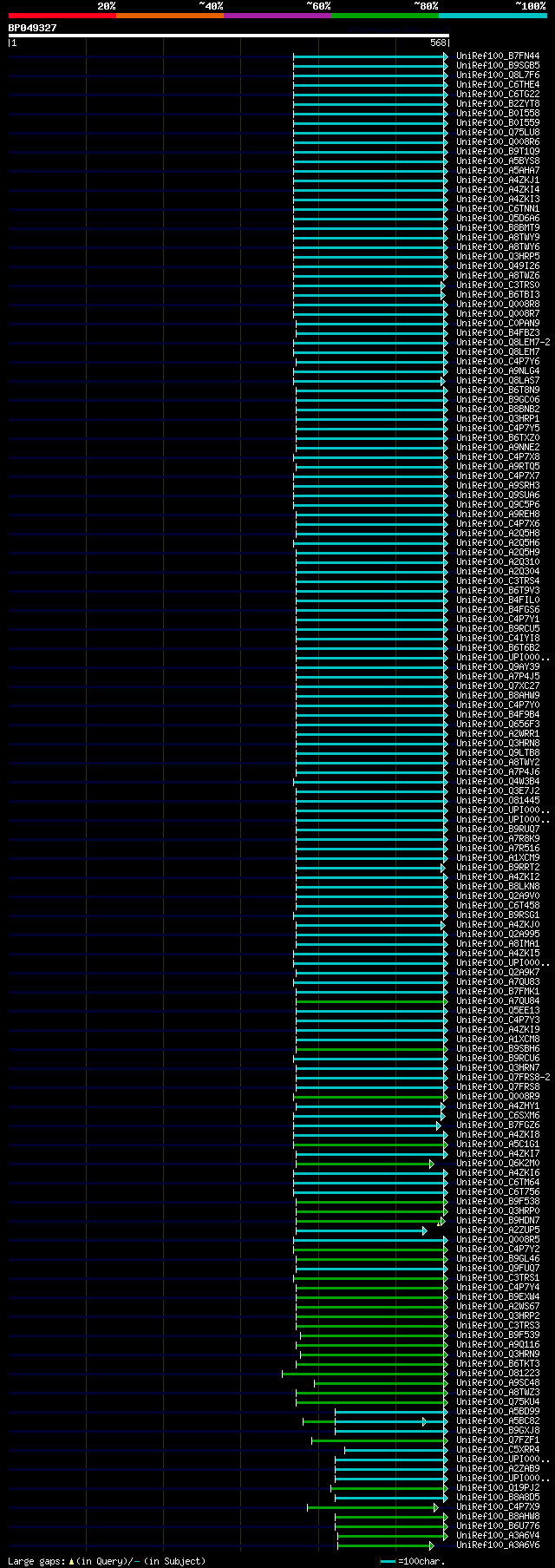This screenshot has width=555, height=1568.
Task: Click the =100char. scale legend
Action: [x=413, y=1561]
